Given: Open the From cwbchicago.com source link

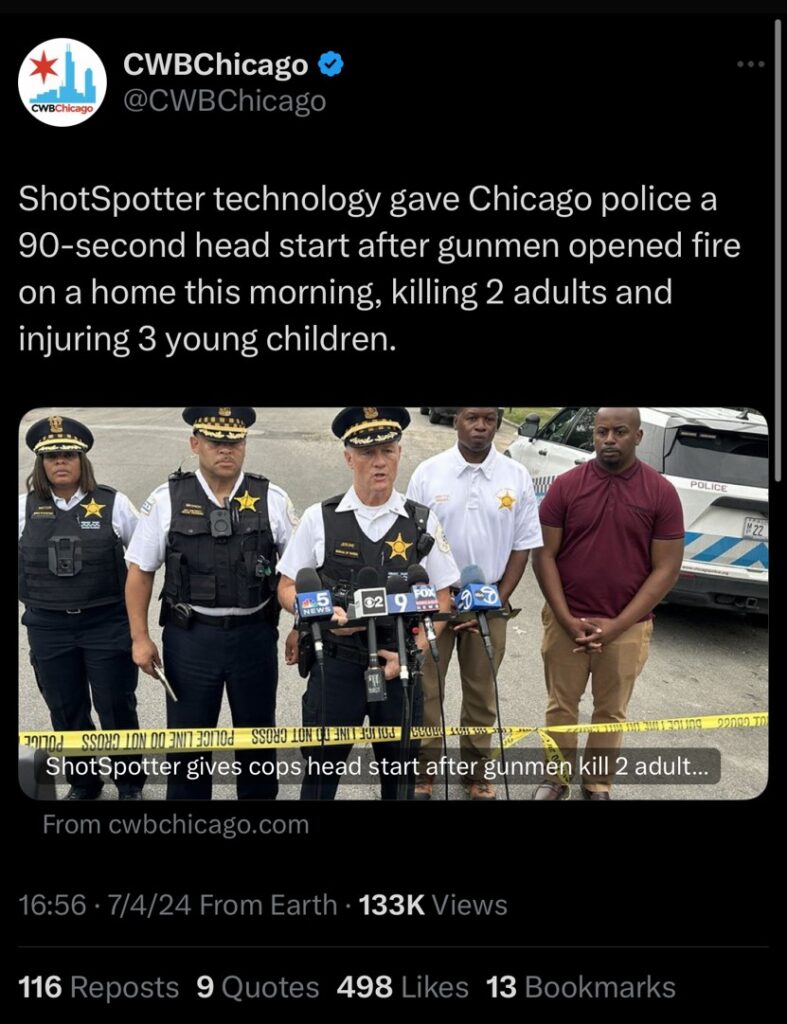Looking at the screenshot, I should coord(176,824).
